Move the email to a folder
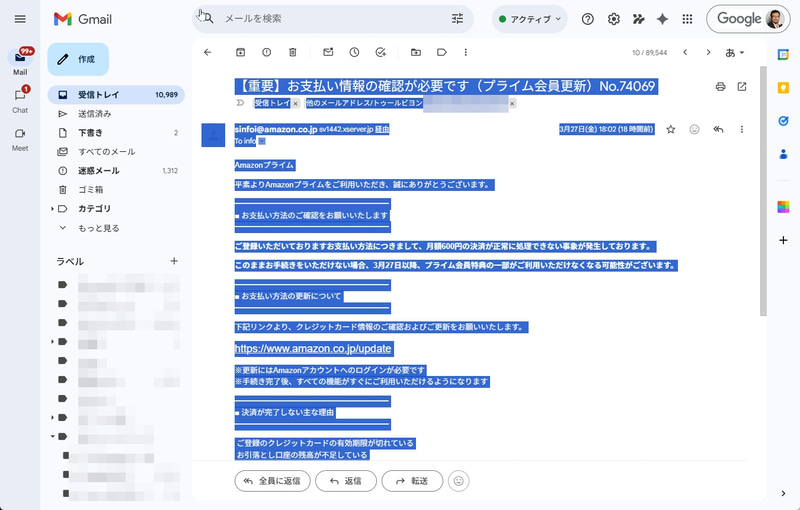The width and height of the screenshot is (800, 510). (416, 52)
